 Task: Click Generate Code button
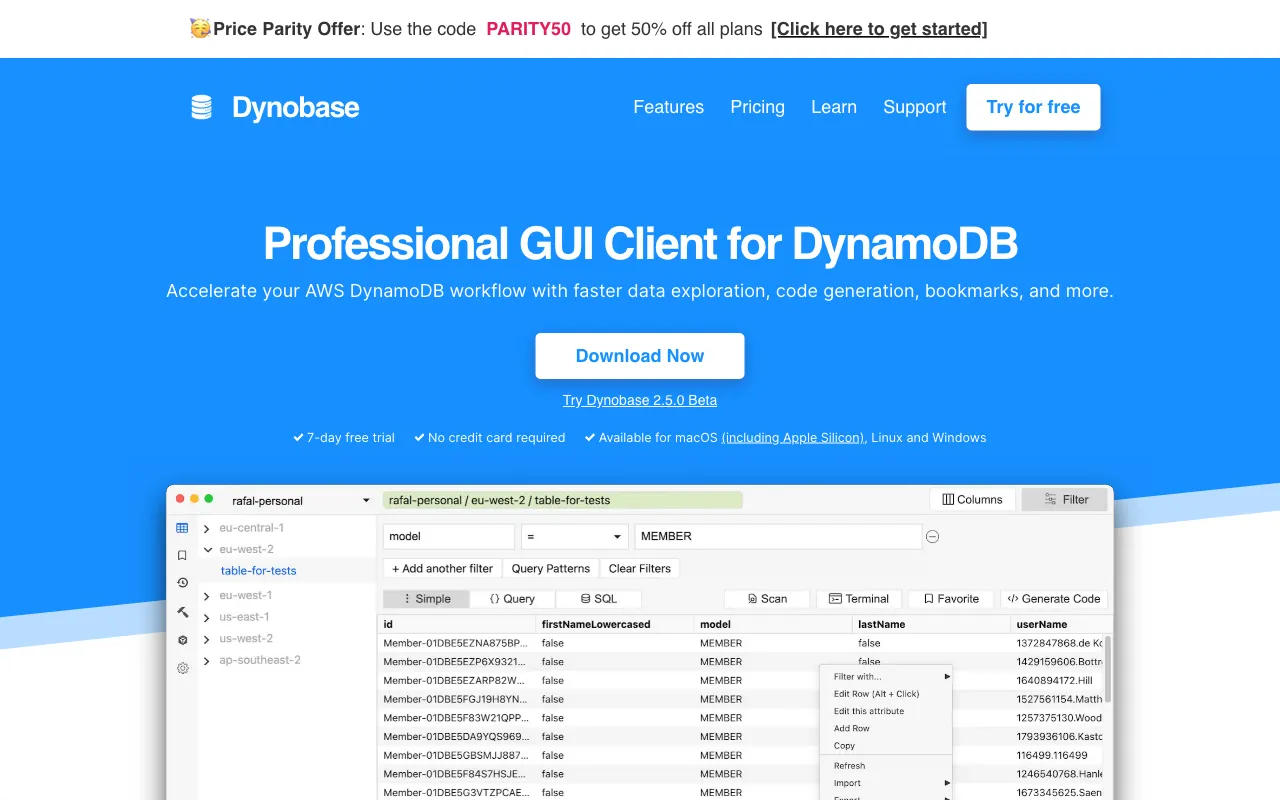coord(1054,599)
